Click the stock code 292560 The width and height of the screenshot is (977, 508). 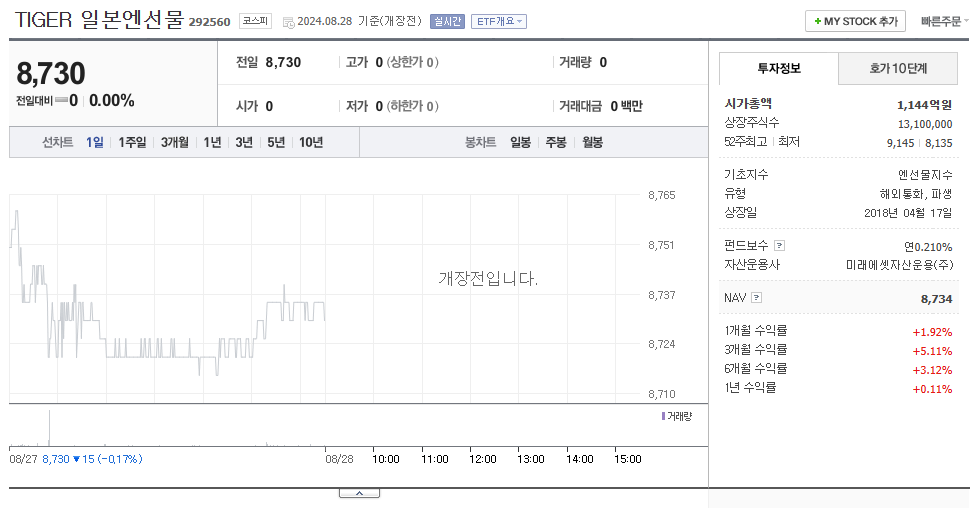(x=209, y=22)
